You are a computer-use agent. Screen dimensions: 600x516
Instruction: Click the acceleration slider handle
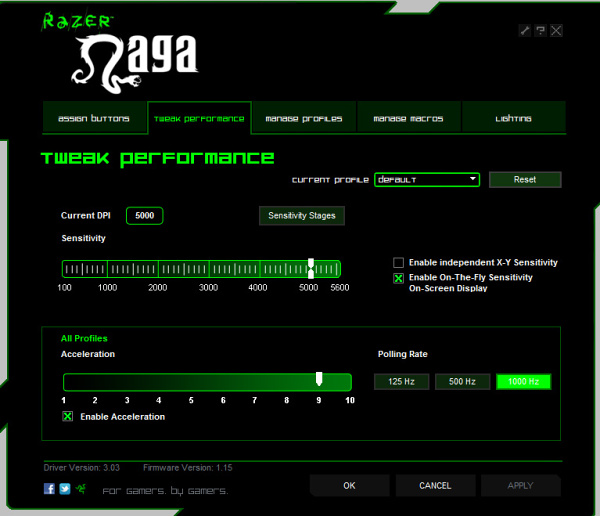tap(319, 379)
